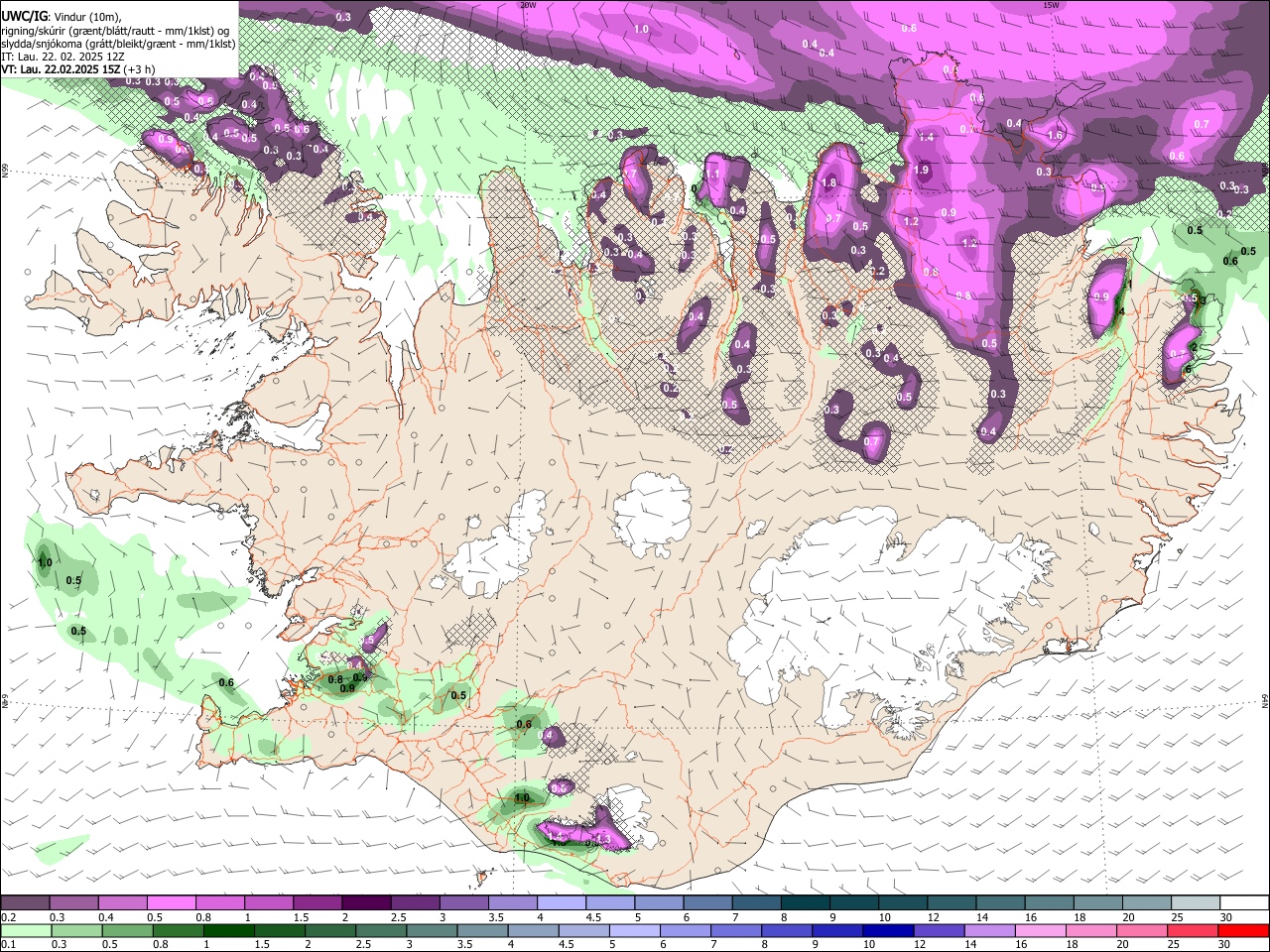Click the 15W longitude label
Screen dimensions: 1270x952
click(1051, 5)
